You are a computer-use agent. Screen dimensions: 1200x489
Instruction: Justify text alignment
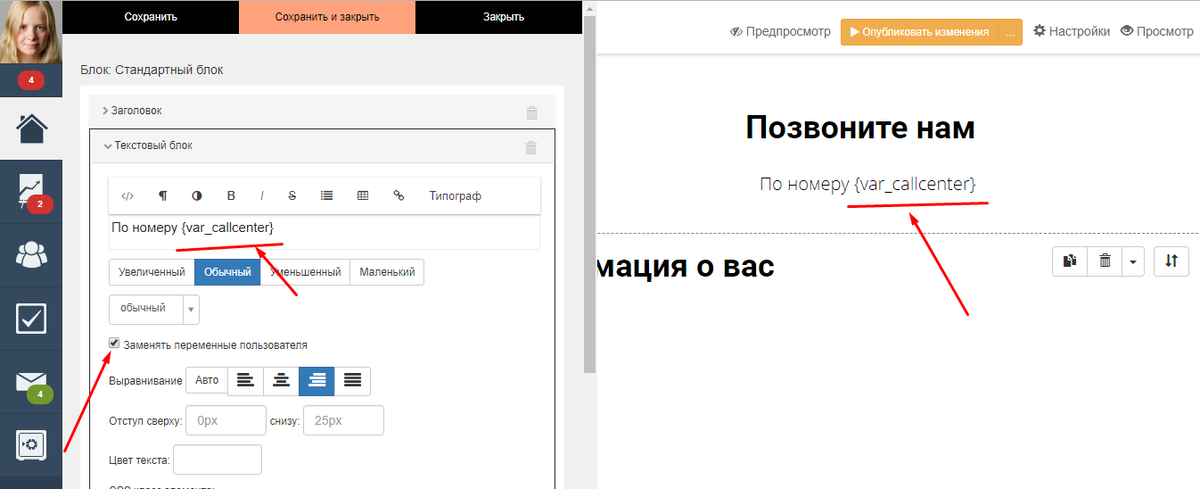click(x=352, y=380)
